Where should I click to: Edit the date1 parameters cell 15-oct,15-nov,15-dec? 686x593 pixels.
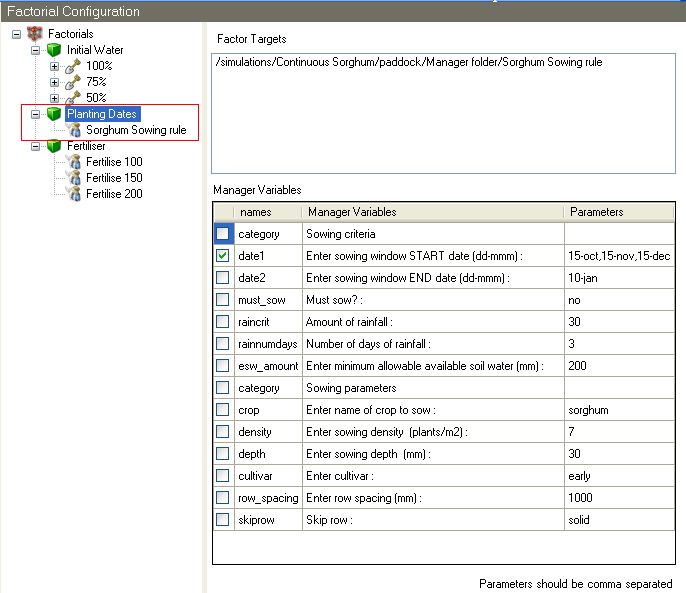click(x=619, y=256)
